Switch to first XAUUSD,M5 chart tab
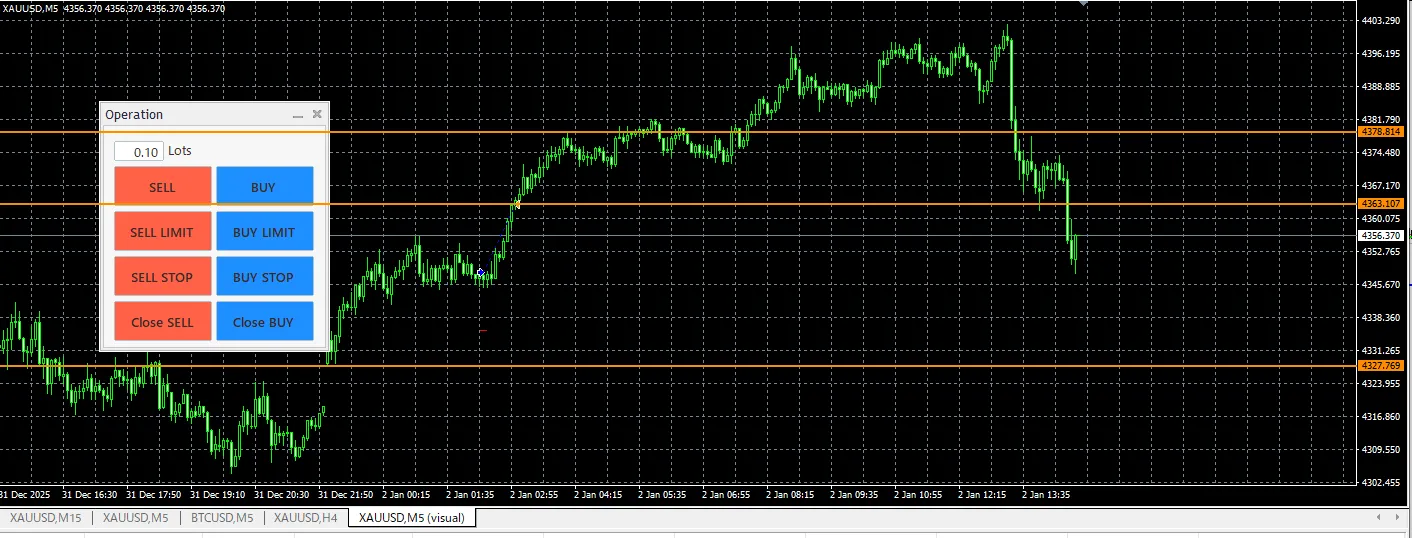The image size is (1412, 538). coord(136,517)
